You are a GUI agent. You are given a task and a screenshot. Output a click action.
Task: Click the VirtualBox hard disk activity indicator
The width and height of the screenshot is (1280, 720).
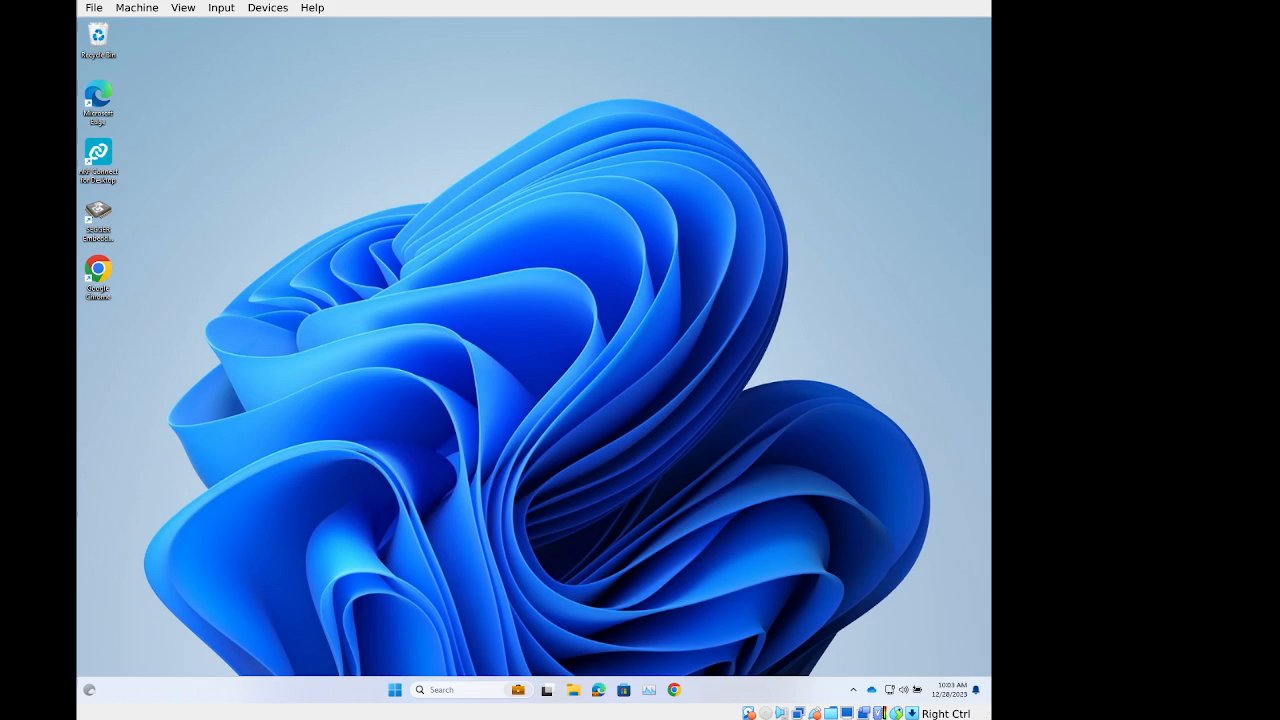tap(748, 713)
